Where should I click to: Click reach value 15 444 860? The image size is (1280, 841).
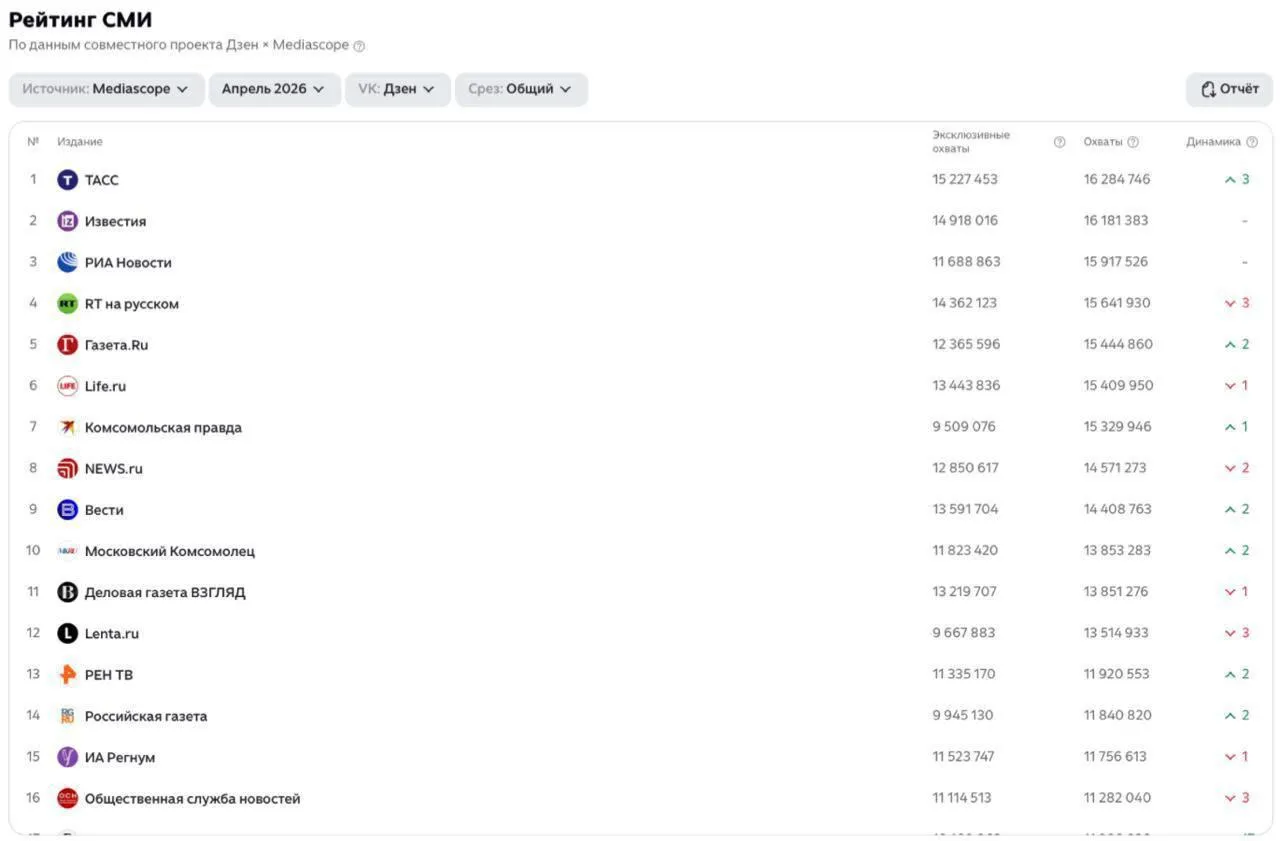(1118, 345)
